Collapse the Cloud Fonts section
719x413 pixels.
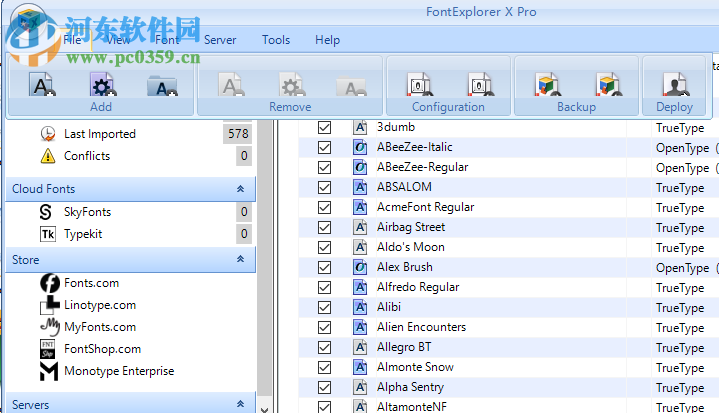point(240,189)
